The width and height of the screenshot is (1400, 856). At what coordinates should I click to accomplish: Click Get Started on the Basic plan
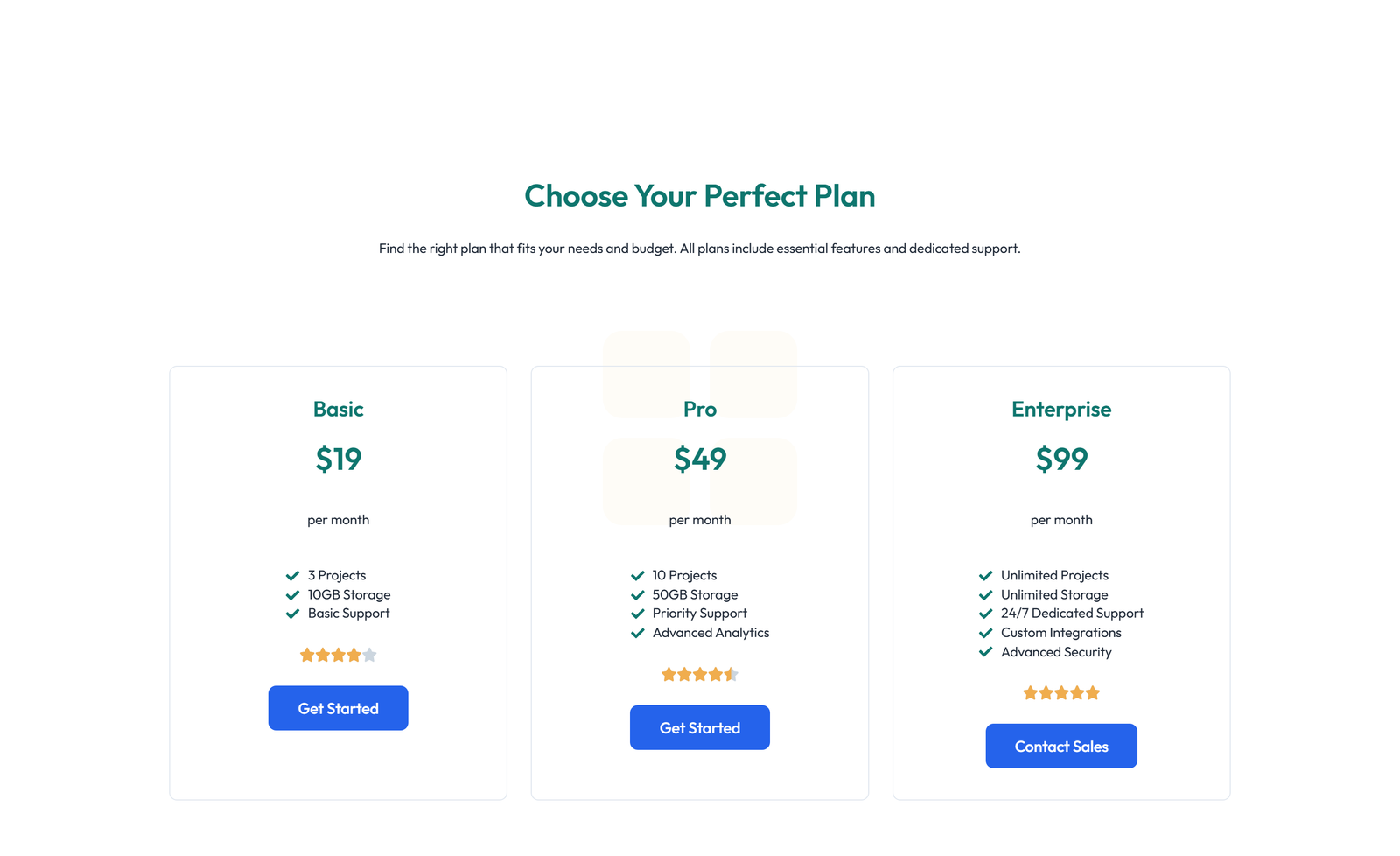(338, 708)
